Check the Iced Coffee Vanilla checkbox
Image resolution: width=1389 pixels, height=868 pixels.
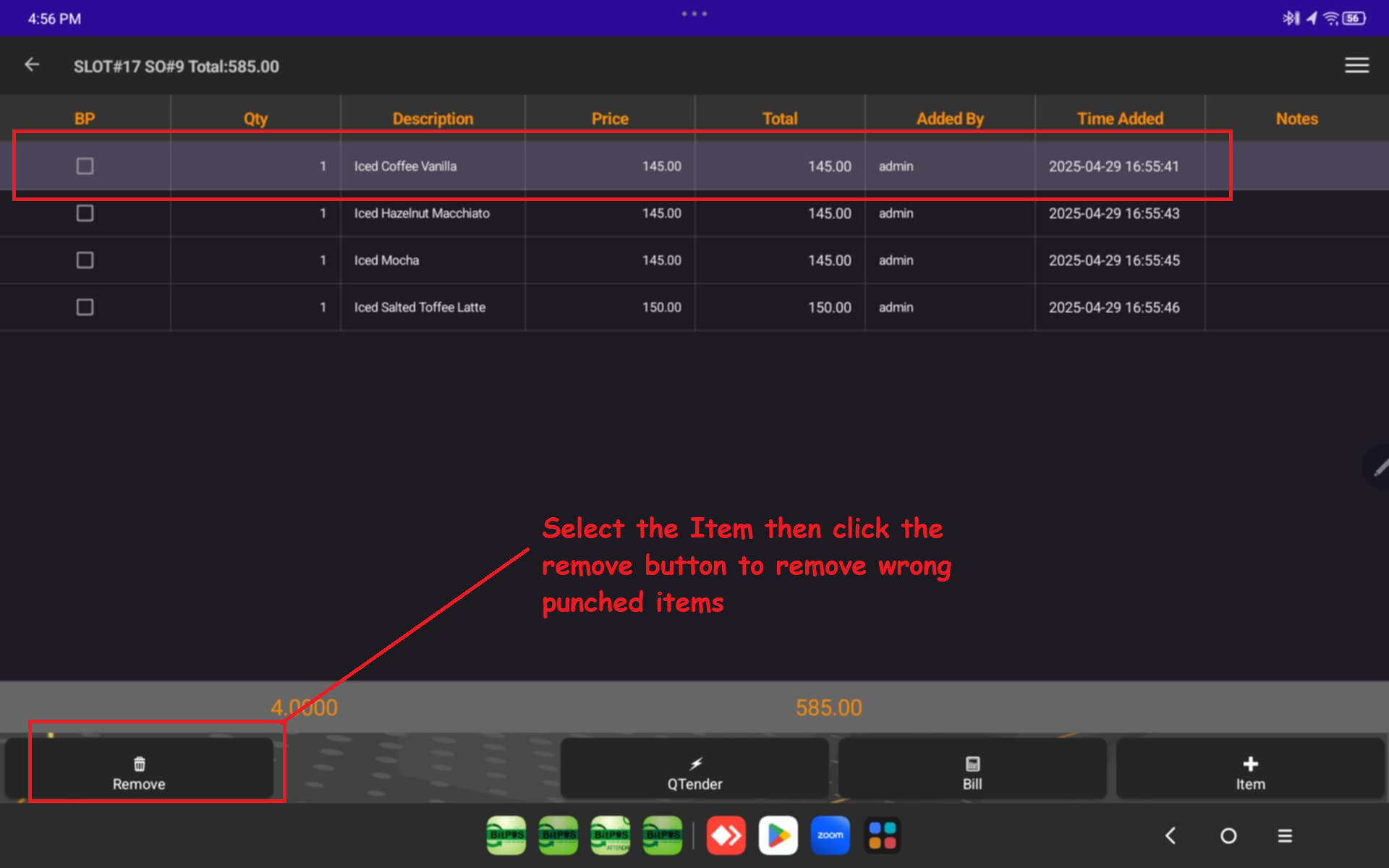coord(85,166)
